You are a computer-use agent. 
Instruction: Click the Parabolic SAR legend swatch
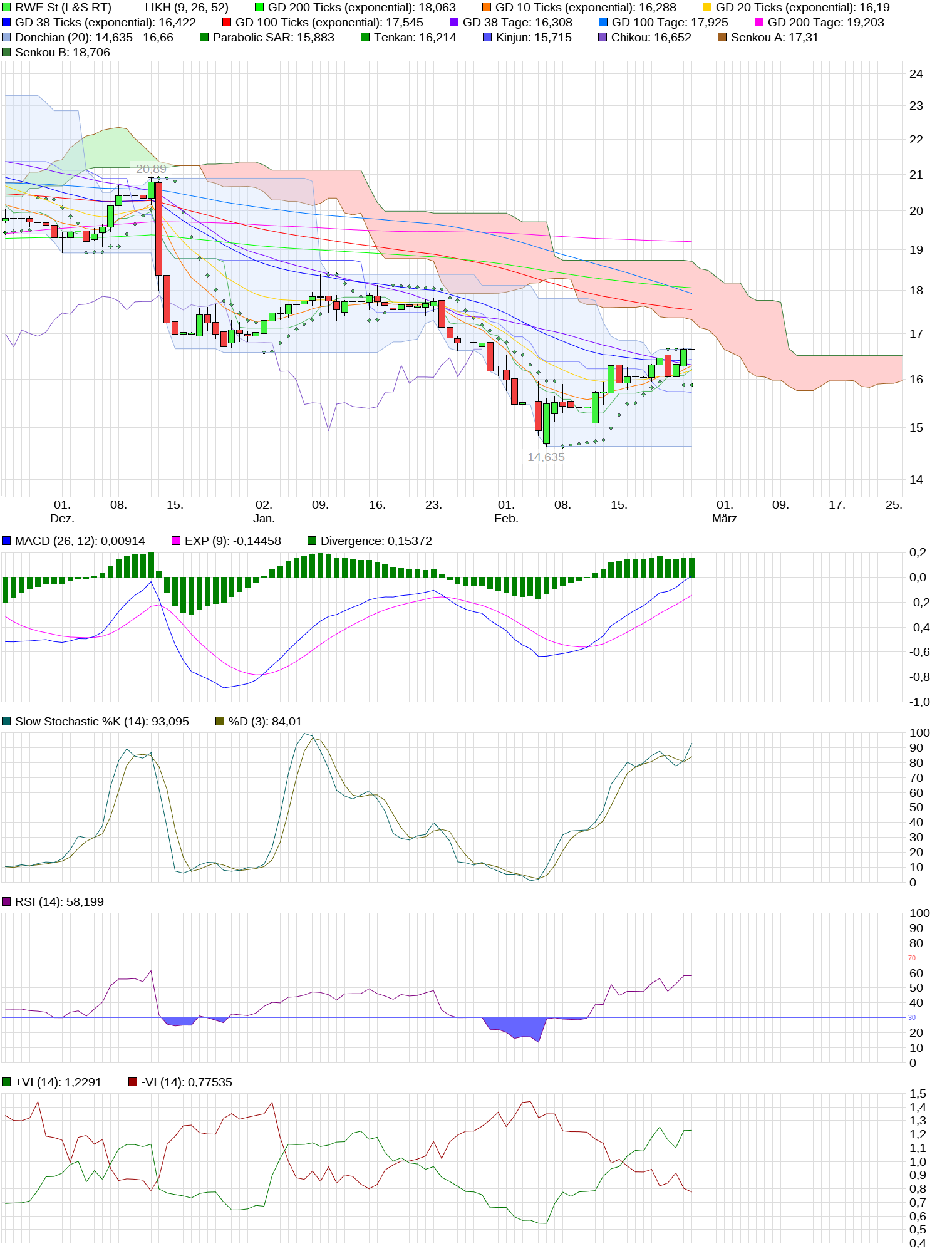204,38
